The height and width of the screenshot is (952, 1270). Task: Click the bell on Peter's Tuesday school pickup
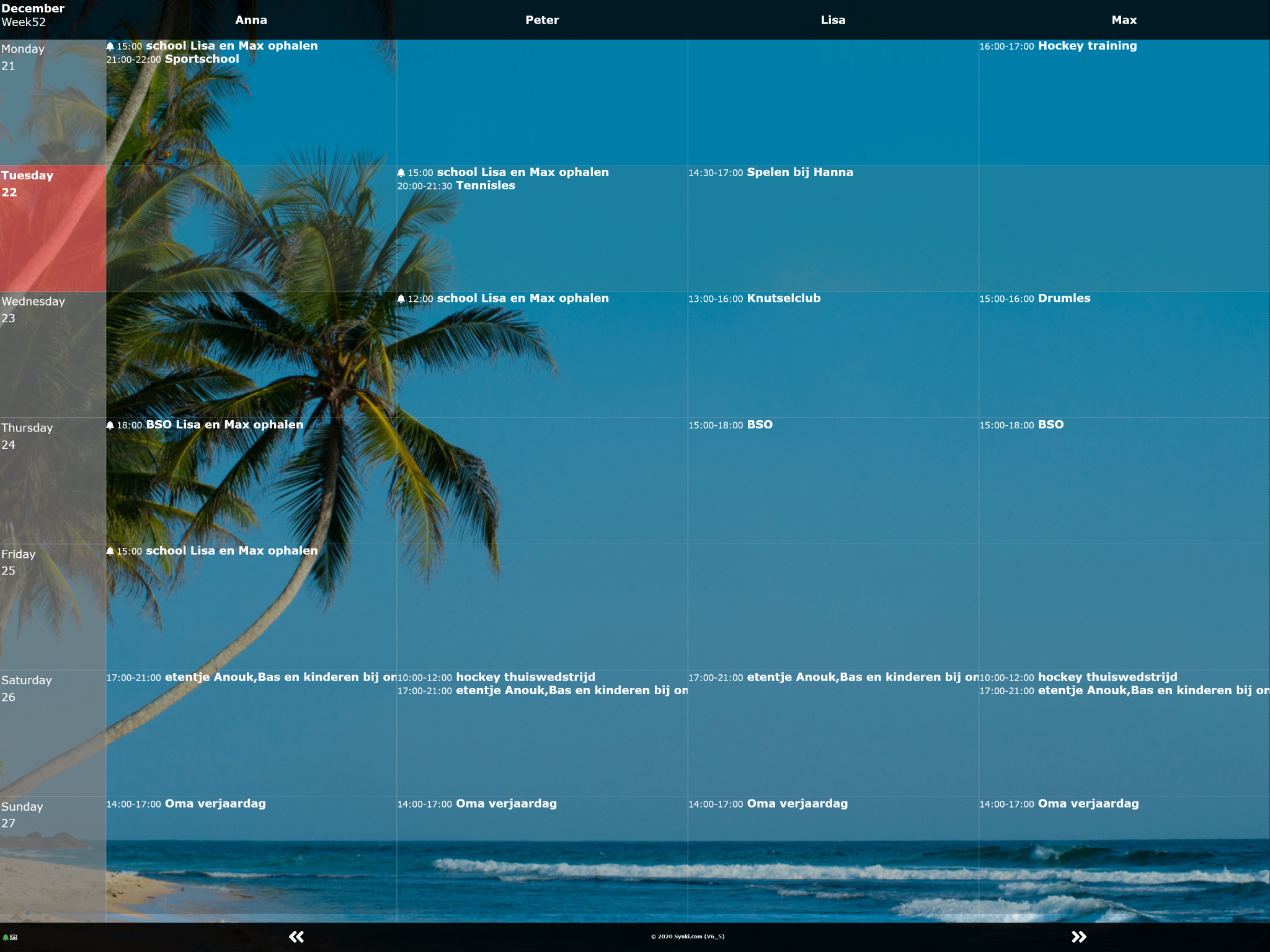(x=401, y=173)
